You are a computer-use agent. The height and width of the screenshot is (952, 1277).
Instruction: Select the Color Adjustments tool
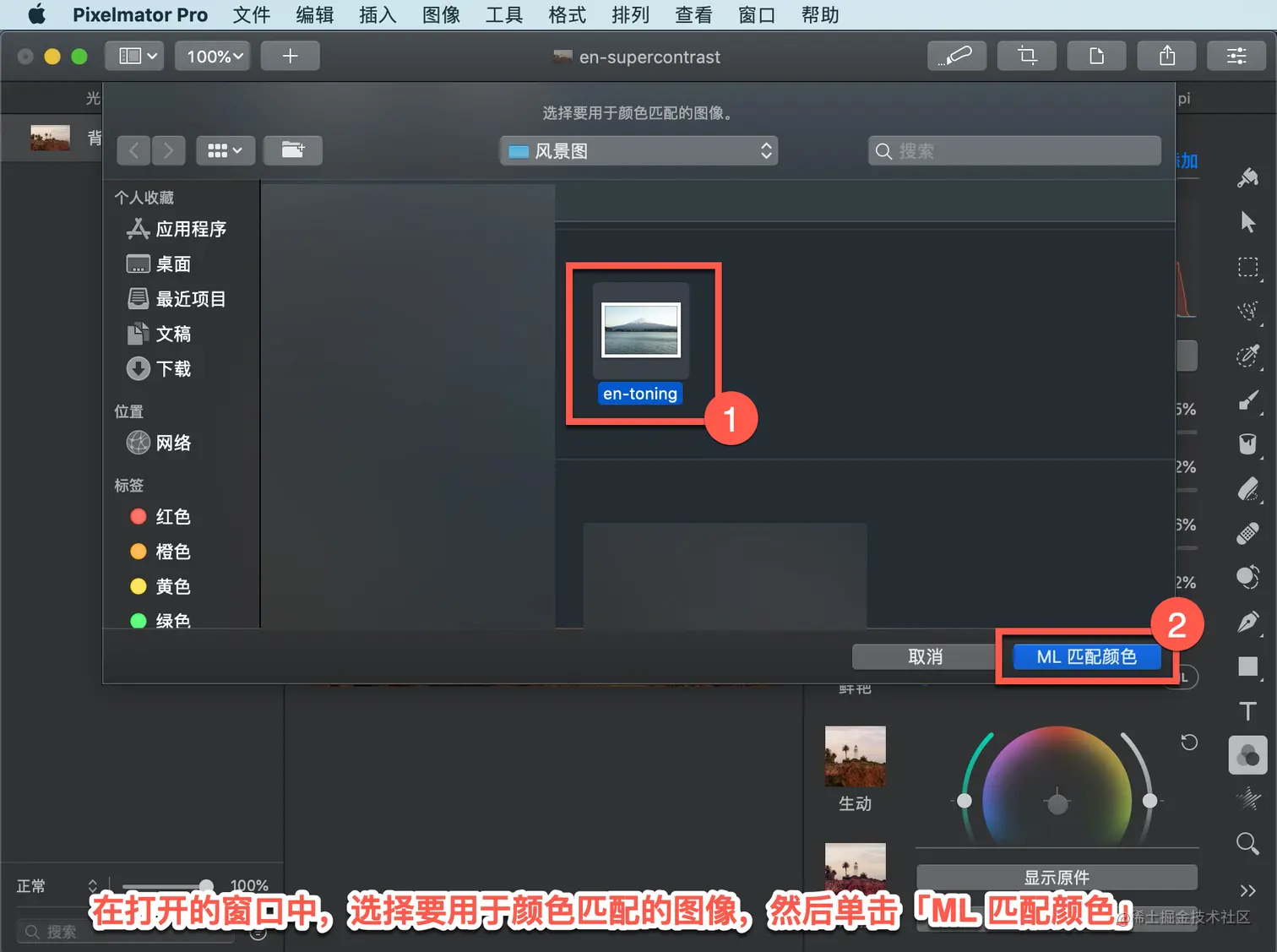click(1247, 755)
